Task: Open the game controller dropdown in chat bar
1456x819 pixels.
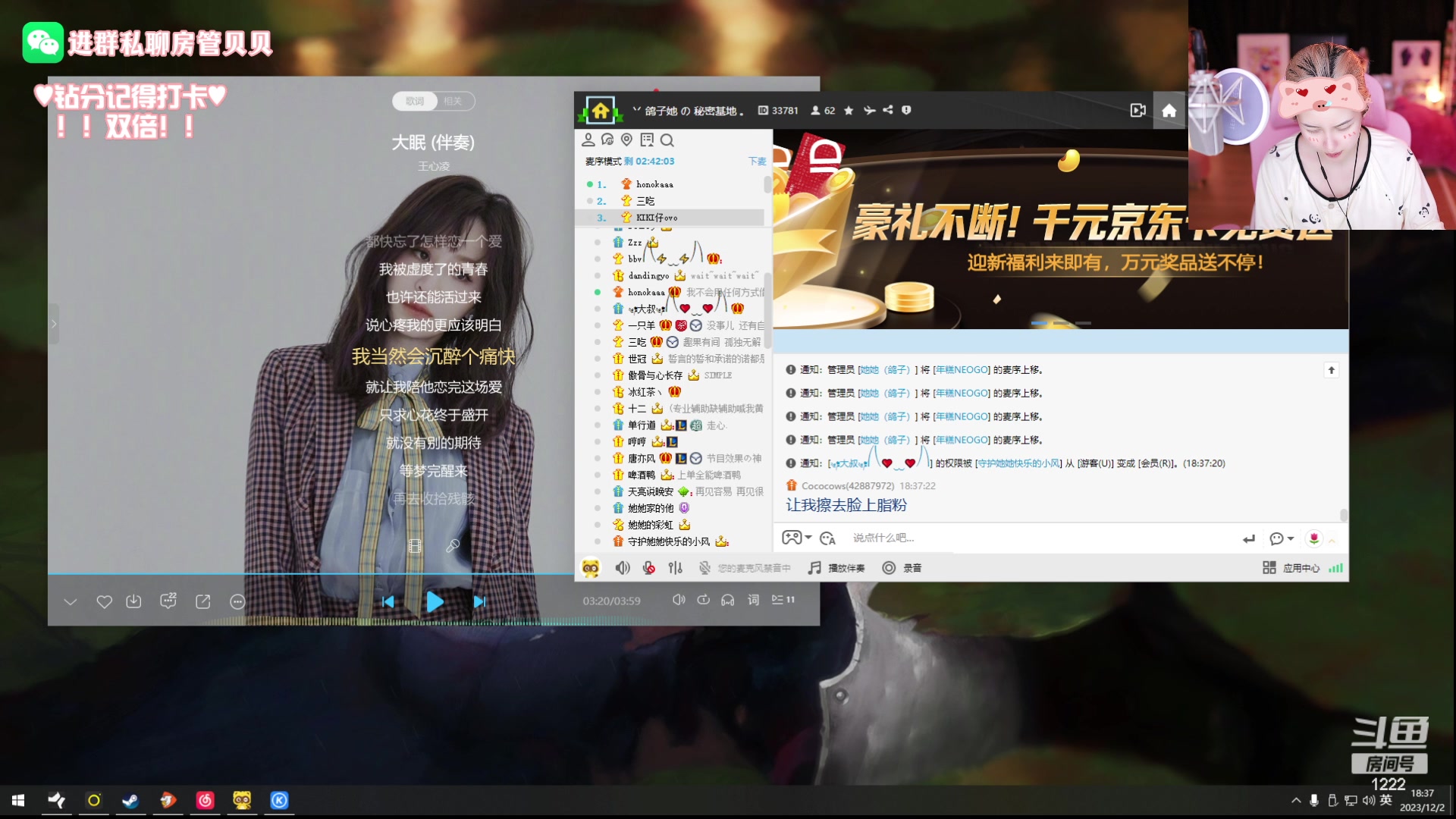Action: point(796,538)
